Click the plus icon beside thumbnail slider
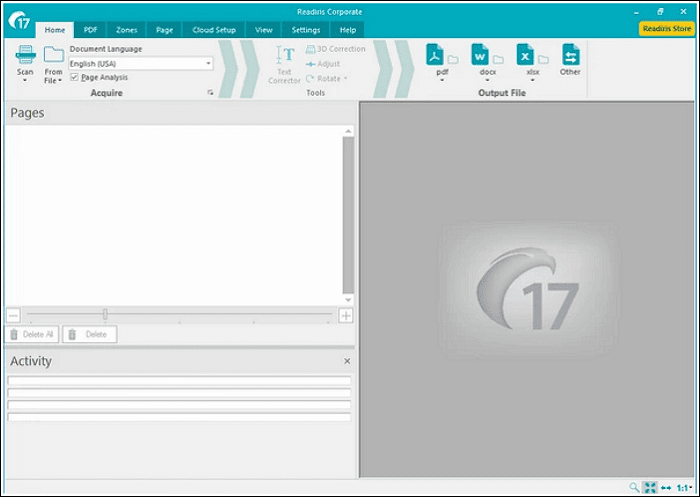This screenshot has width=700, height=497. tap(346, 315)
